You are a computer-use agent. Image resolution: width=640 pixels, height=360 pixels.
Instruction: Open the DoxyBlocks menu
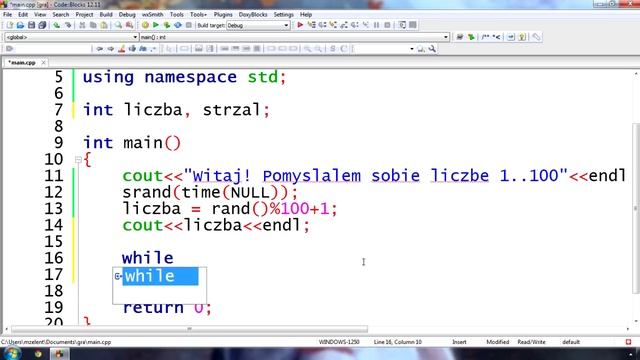[253, 14]
